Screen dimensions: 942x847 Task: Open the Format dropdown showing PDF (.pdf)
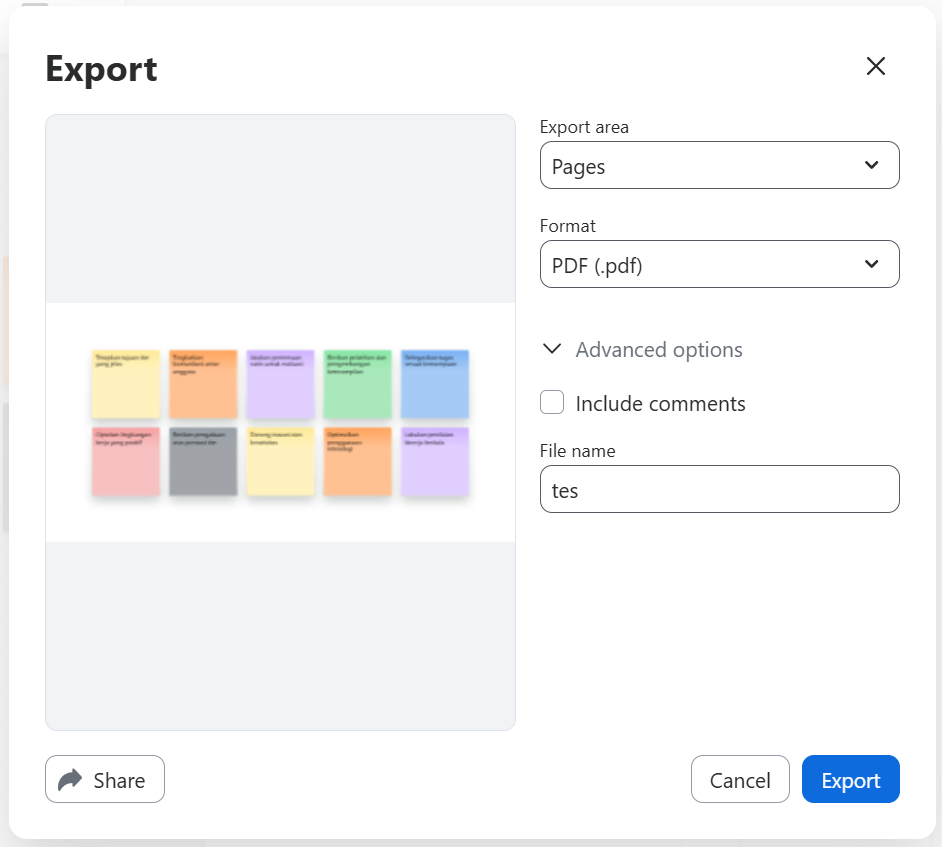tap(719, 264)
